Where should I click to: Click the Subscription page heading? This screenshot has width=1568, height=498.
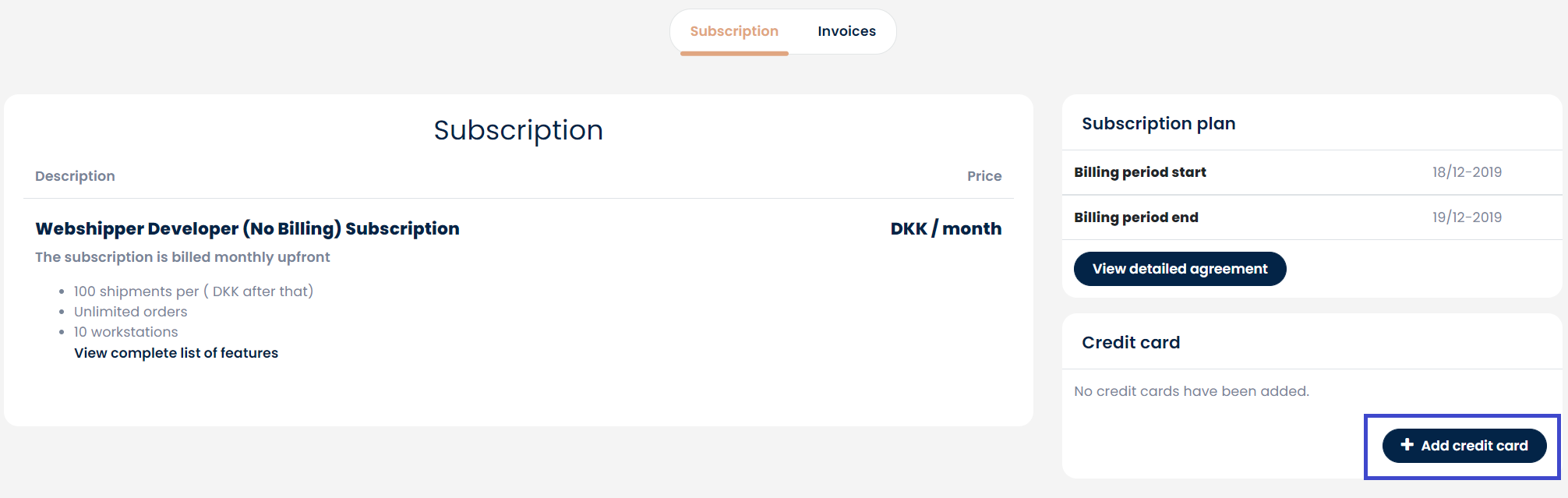tap(518, 130)
